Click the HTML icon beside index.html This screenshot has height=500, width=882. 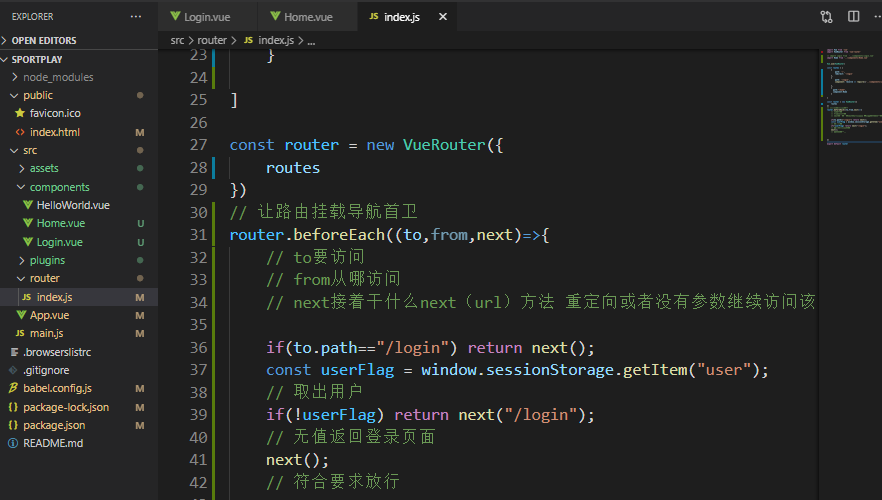point(20,132)
